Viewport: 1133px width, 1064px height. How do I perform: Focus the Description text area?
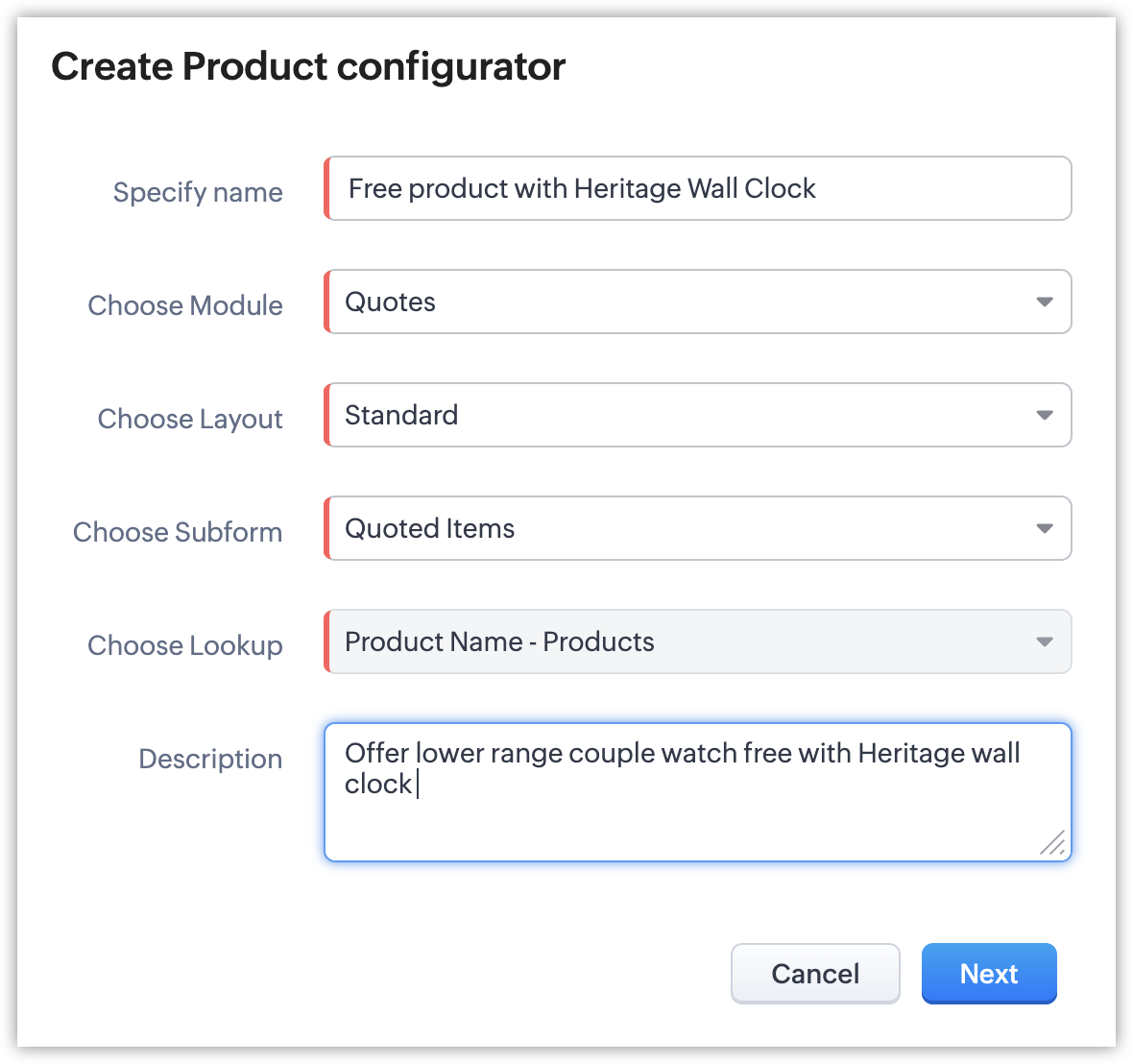tap(697, 816)
